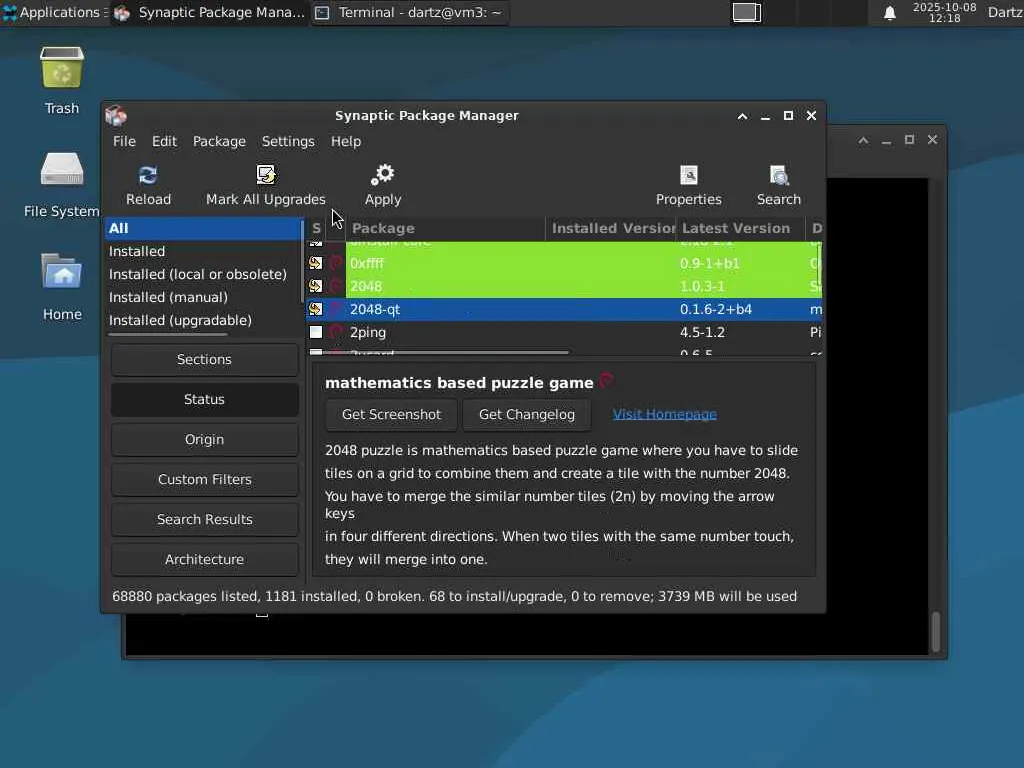The height and width of the screenshot is (768, 1024).
Task: Select the All status filter
Action: pos(203,228)
